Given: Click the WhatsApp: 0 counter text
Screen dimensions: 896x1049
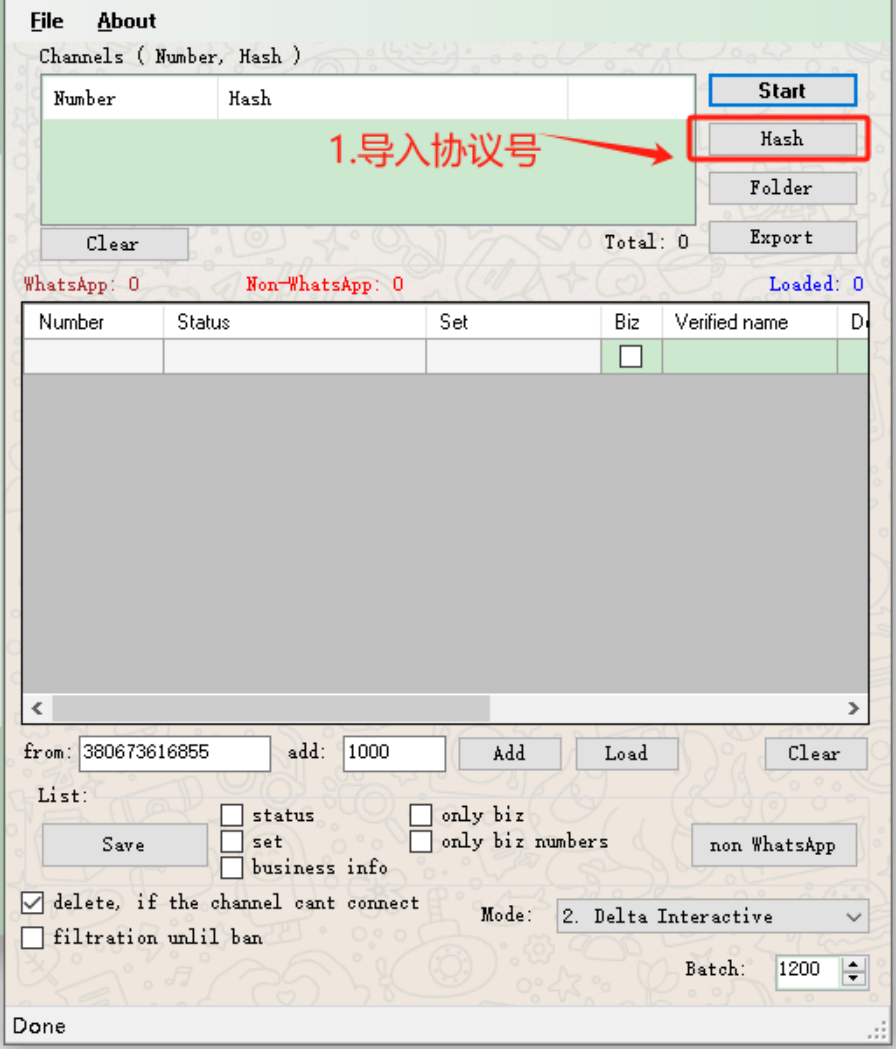Looking at the screenshot, I should pos(82,284).
